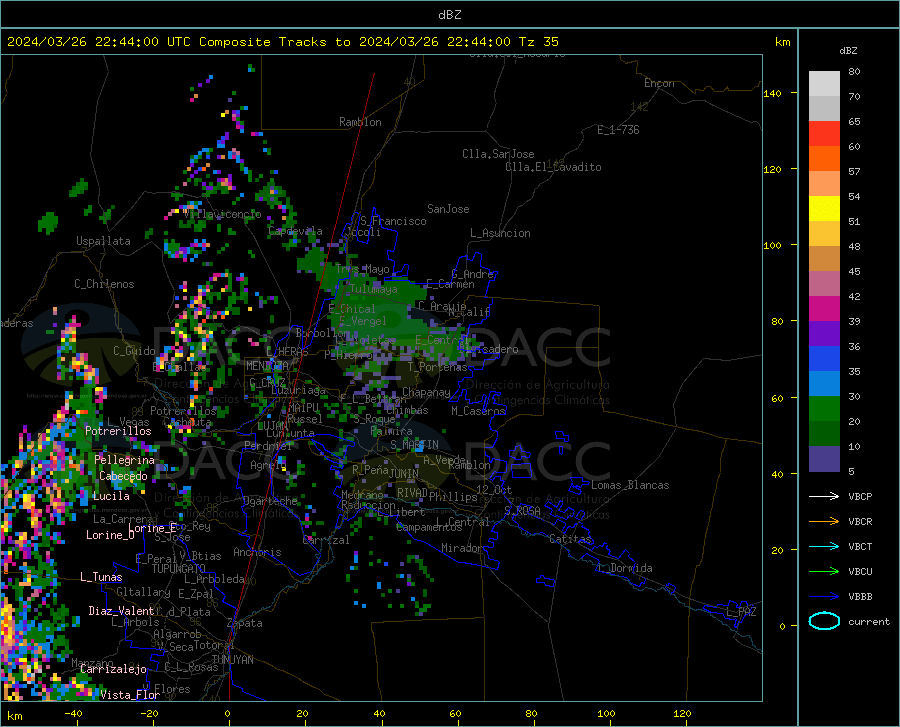
Task: Click the Clla.SanJose label
Action: pos(498,154)
